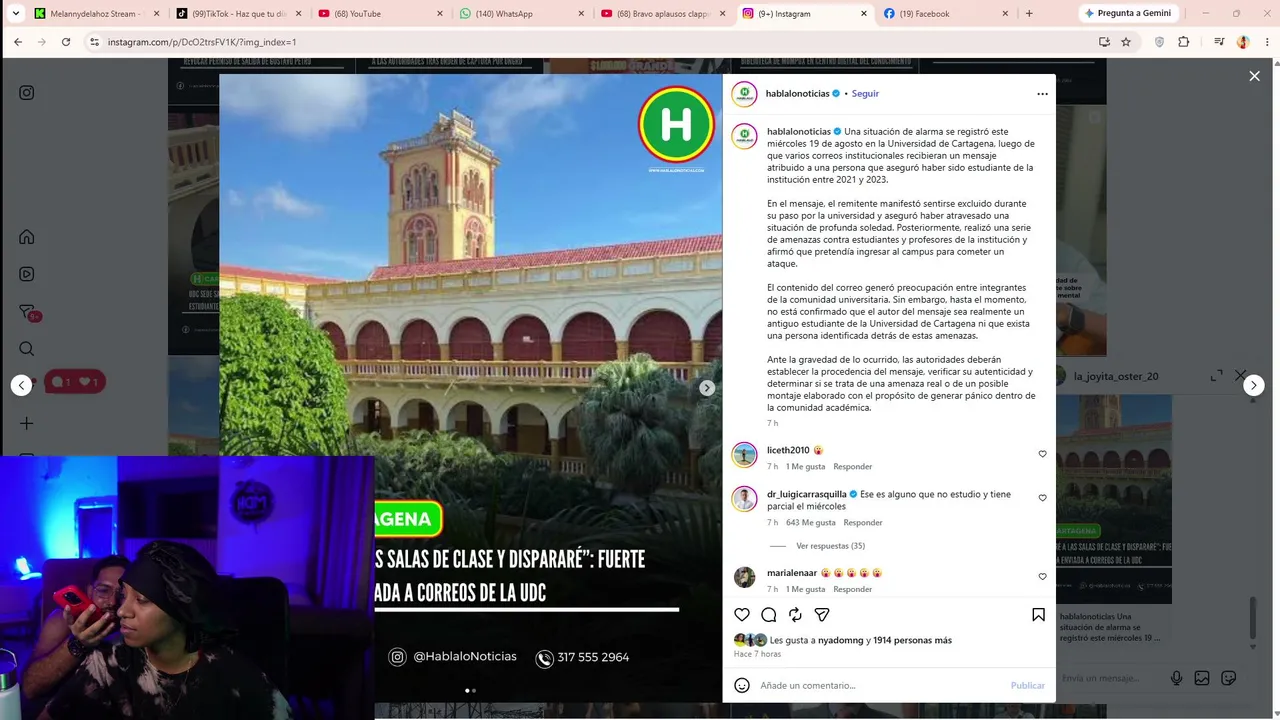Screen dimensions: 1280x720
Task: Attach an image in the chat message box
Action: click(x=1202, y=678)
